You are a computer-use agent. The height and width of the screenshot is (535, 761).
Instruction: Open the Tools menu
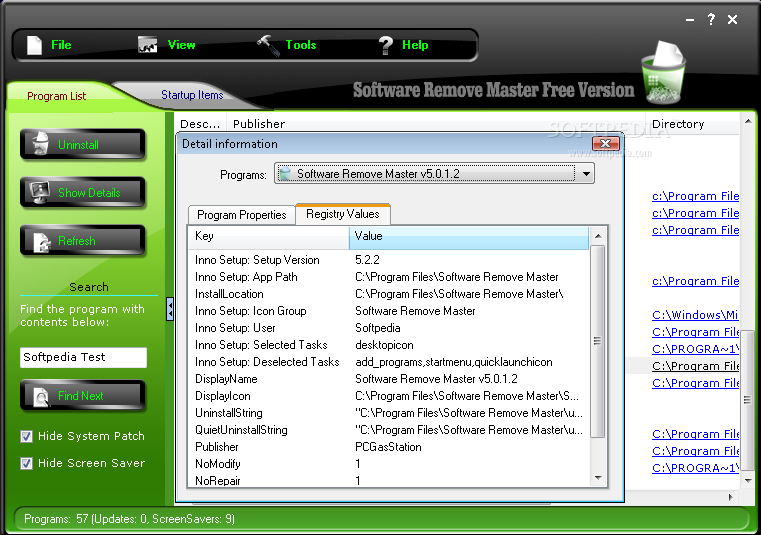(301, 45)
